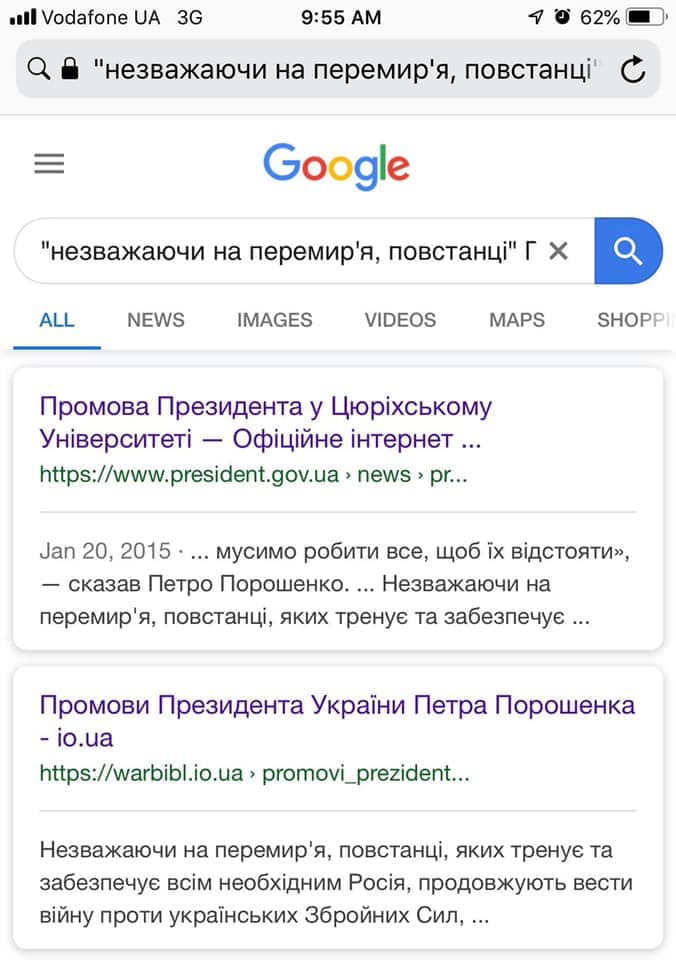
Task: Tap the president.gov.ua URL breadcrumb
Action: tap(253, 474)
